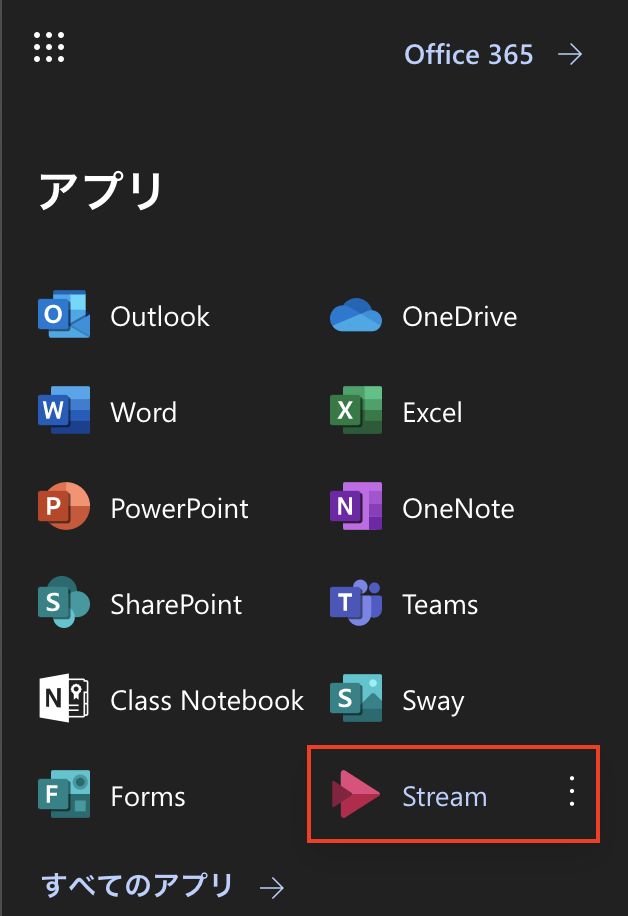
Task: Open the Stream app icon
Action: point(356,794)
